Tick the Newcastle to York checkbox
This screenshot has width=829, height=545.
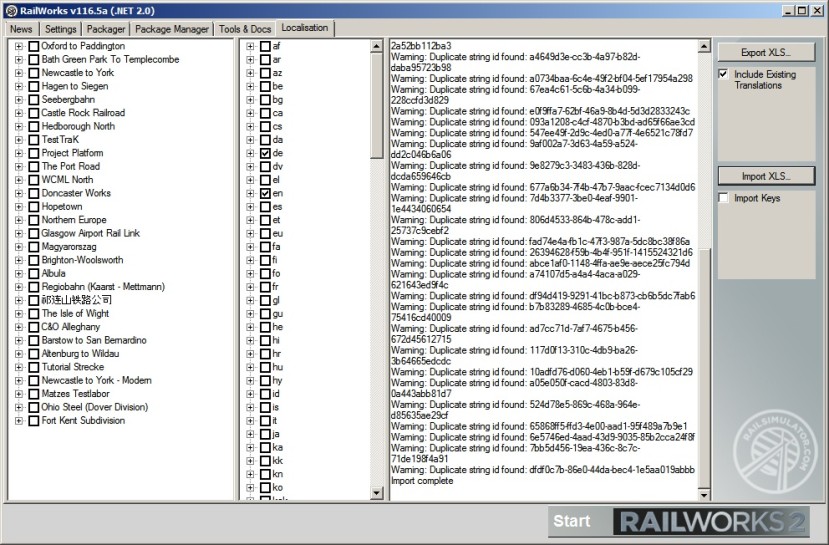(x=34, y=73)
